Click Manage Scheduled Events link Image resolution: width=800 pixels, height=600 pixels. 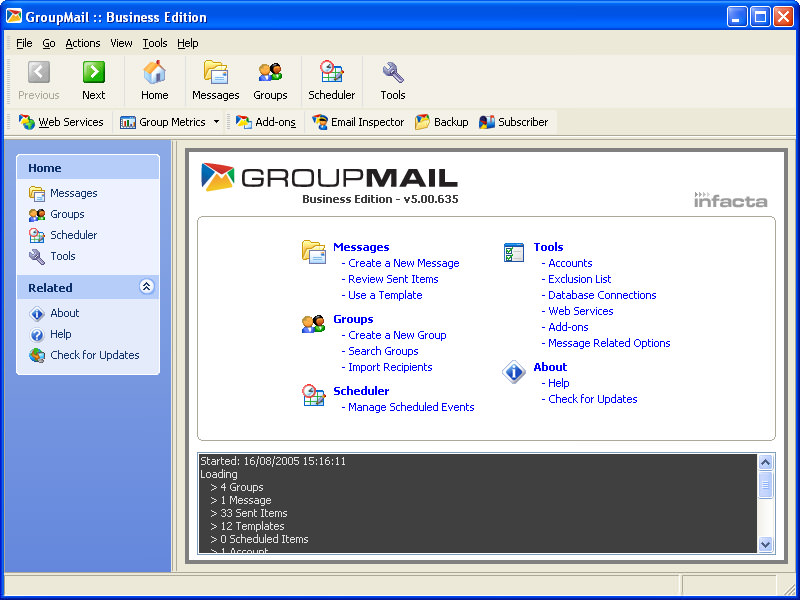[x=411, y=407]
